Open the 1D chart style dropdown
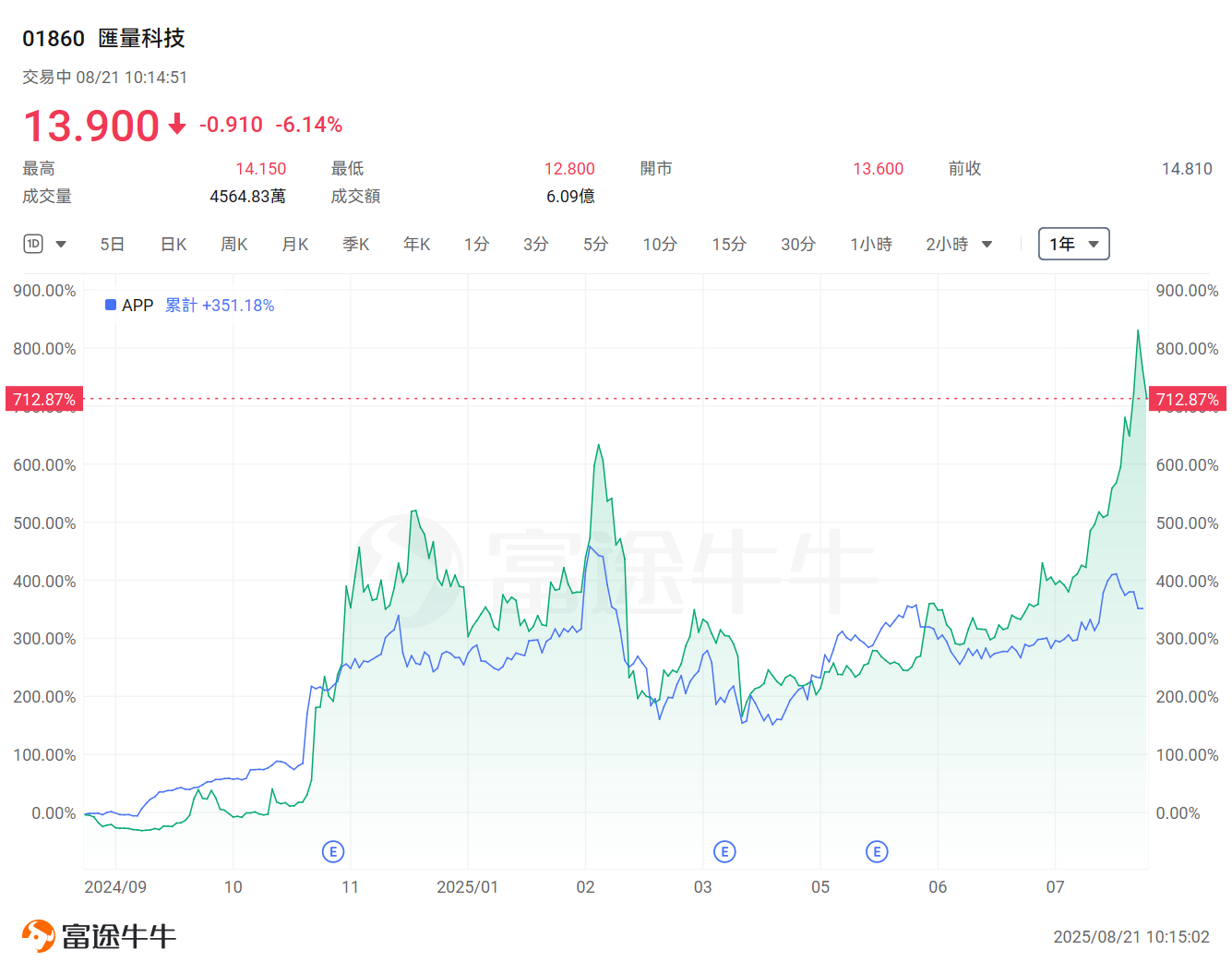 click(x=61, y=243)
